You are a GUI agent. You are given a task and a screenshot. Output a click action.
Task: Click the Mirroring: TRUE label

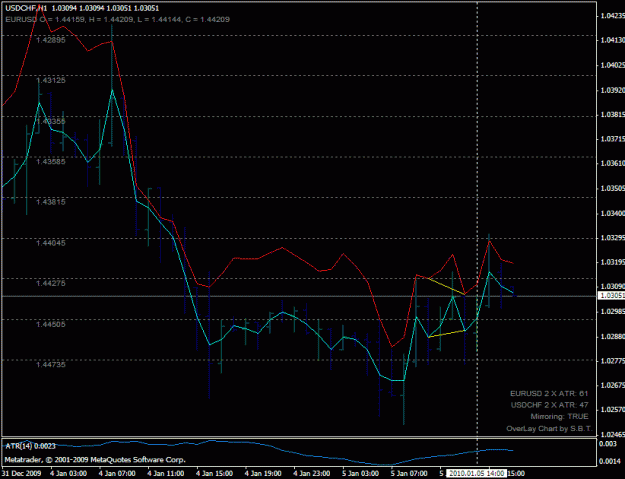point(559,416)
